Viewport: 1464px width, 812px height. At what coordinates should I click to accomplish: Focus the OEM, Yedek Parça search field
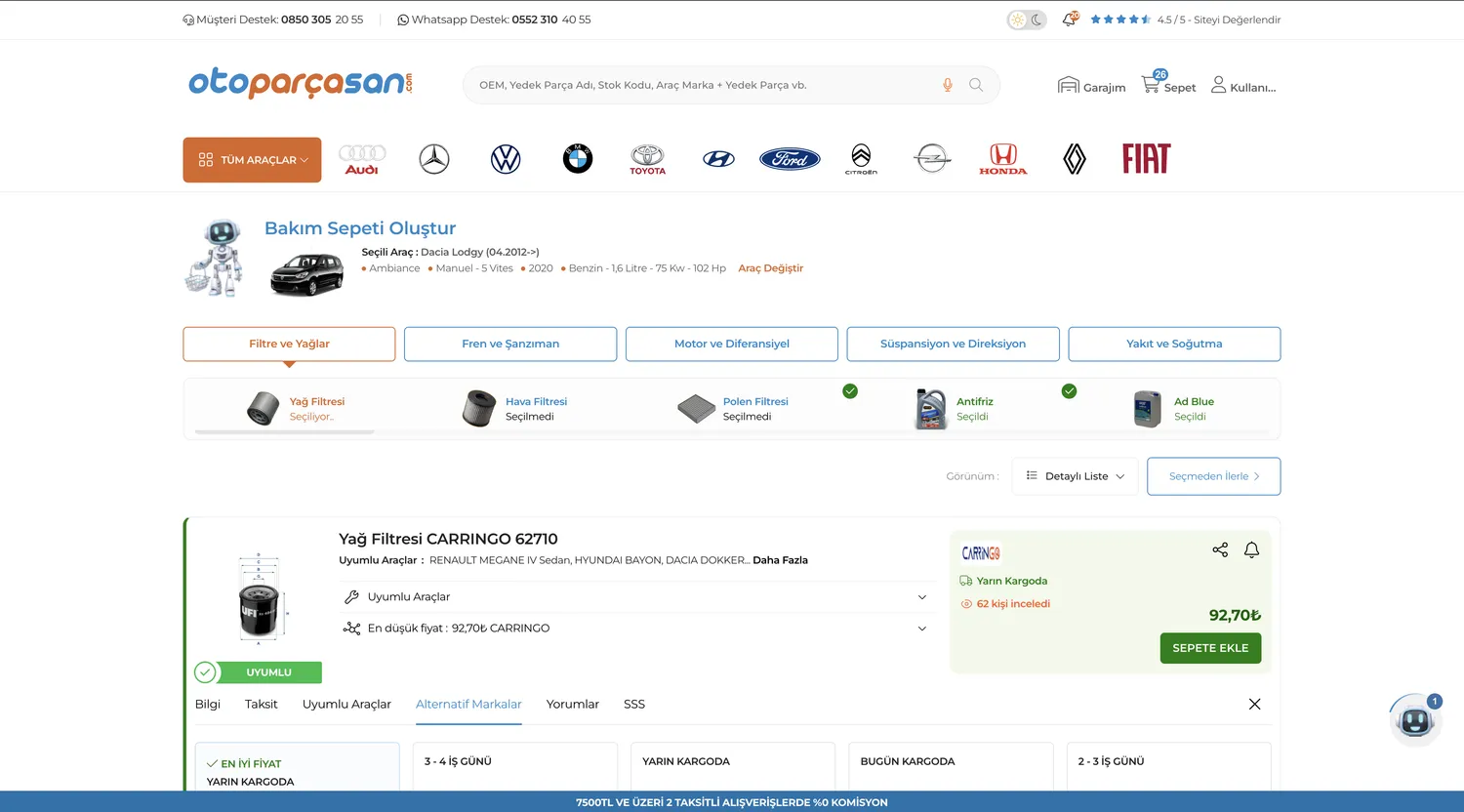point(703,85)
